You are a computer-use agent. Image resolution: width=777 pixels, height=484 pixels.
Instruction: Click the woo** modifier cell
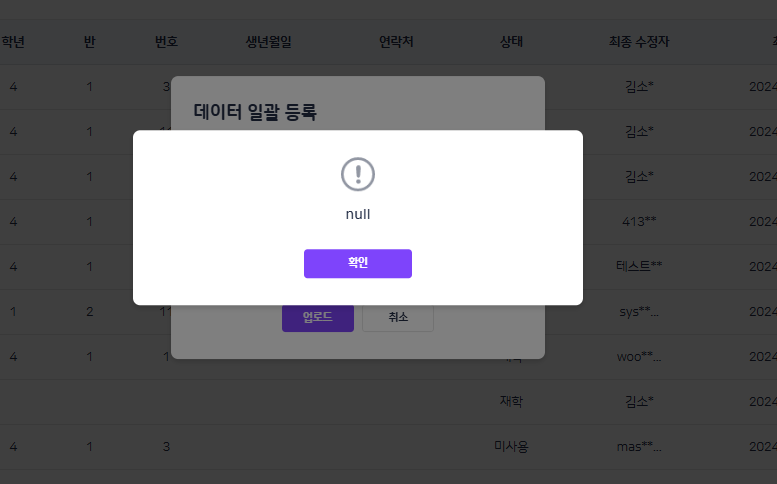click(638, 356)
